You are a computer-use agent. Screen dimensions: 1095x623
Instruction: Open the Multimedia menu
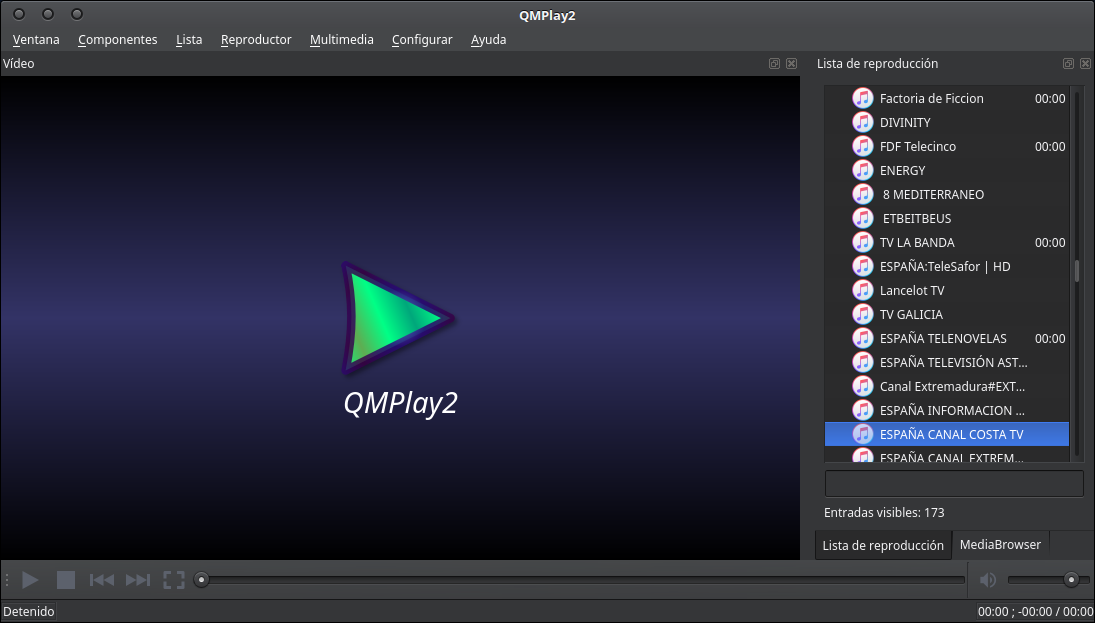[x=342, y=40]
